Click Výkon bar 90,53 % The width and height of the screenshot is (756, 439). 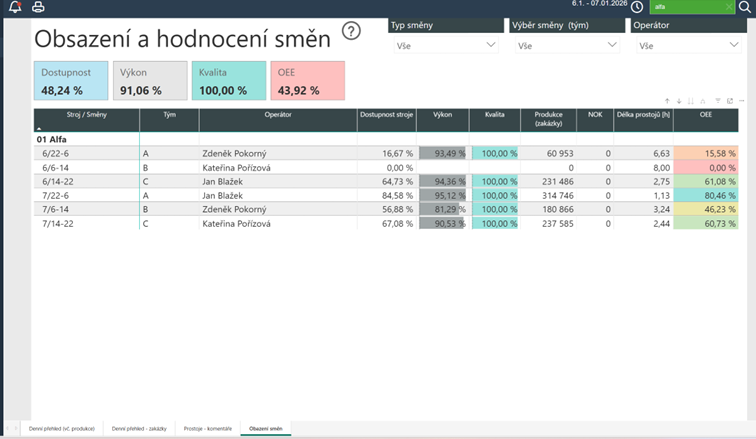click(443, 224)
